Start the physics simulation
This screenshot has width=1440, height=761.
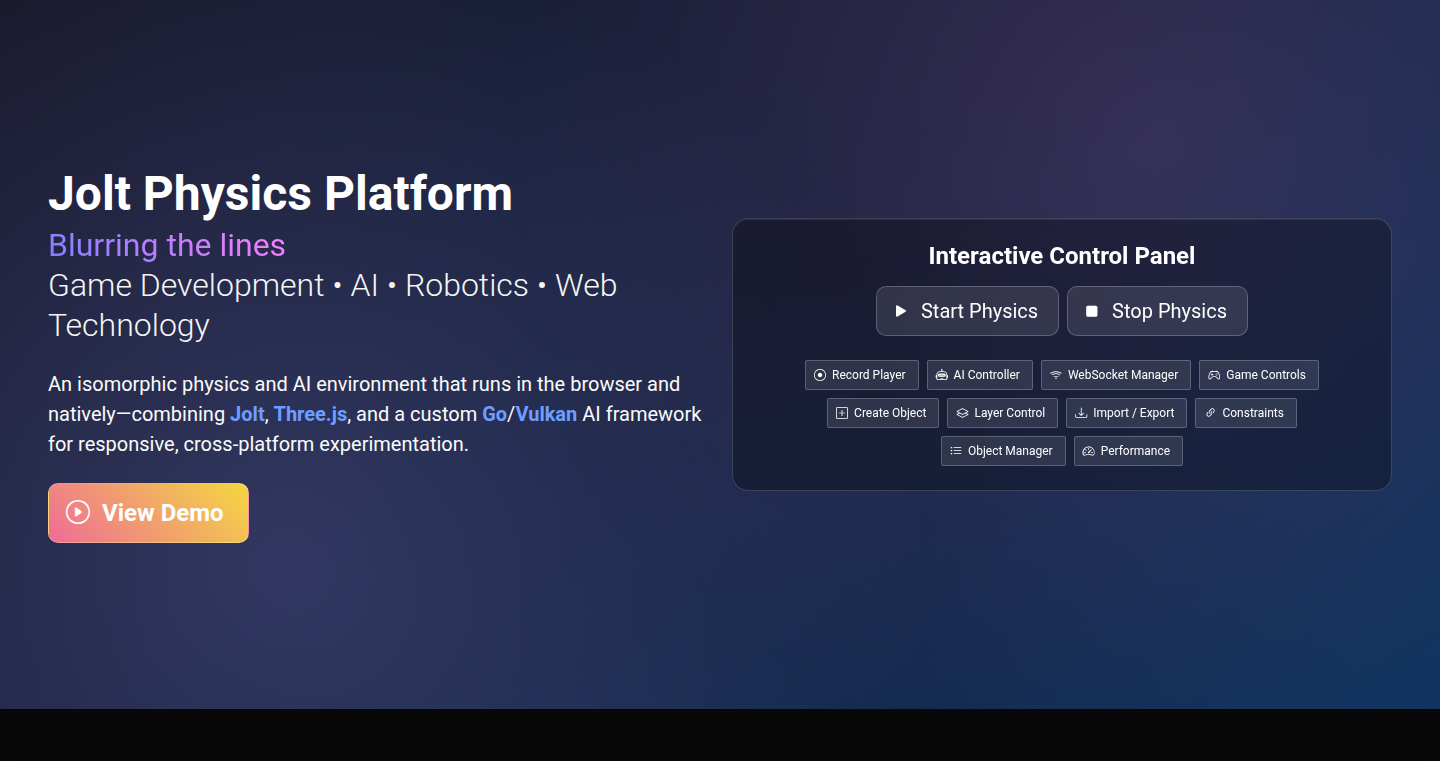click(967, 311)
